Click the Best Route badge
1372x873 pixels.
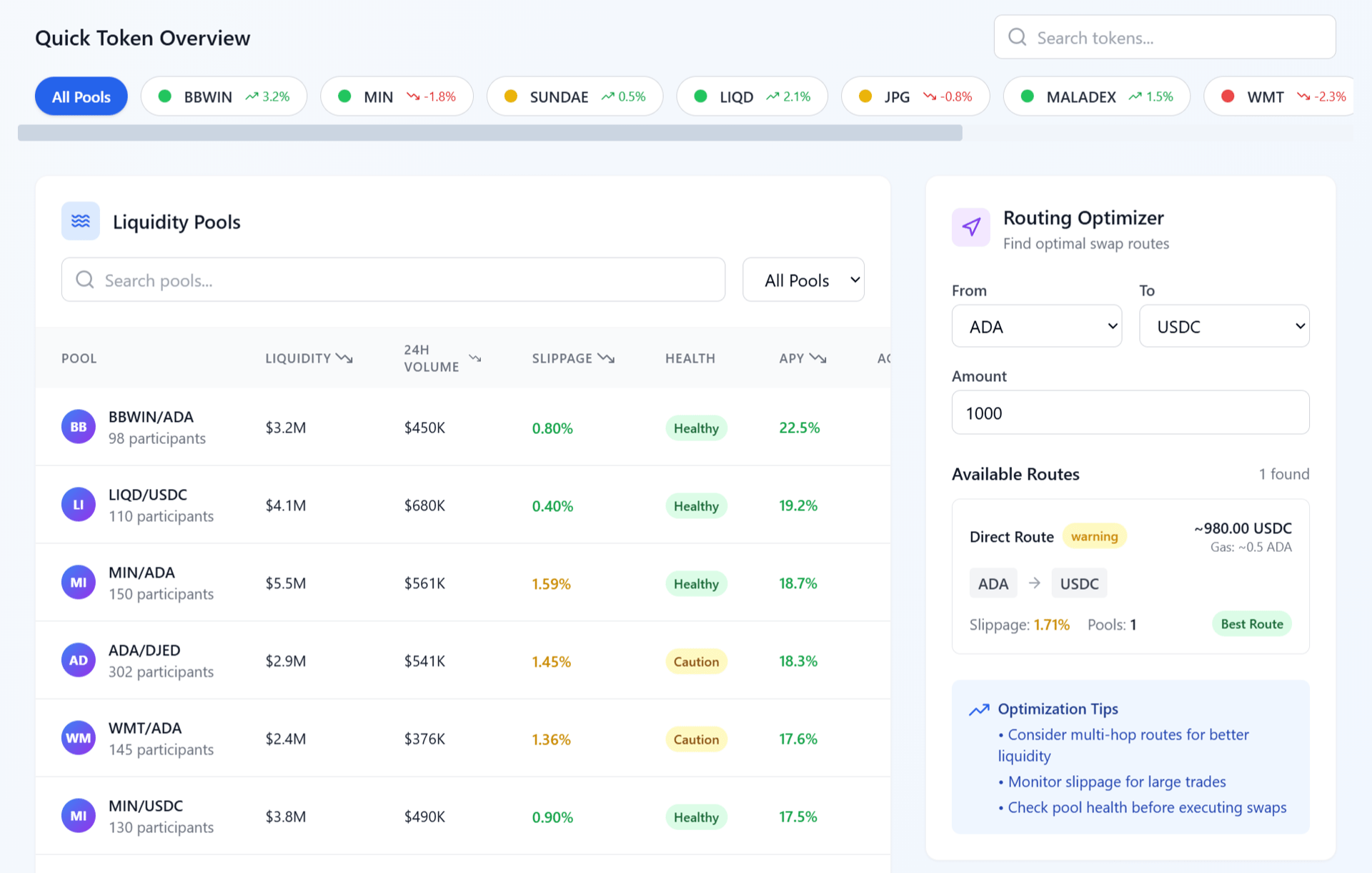(x=1251, y=623)
